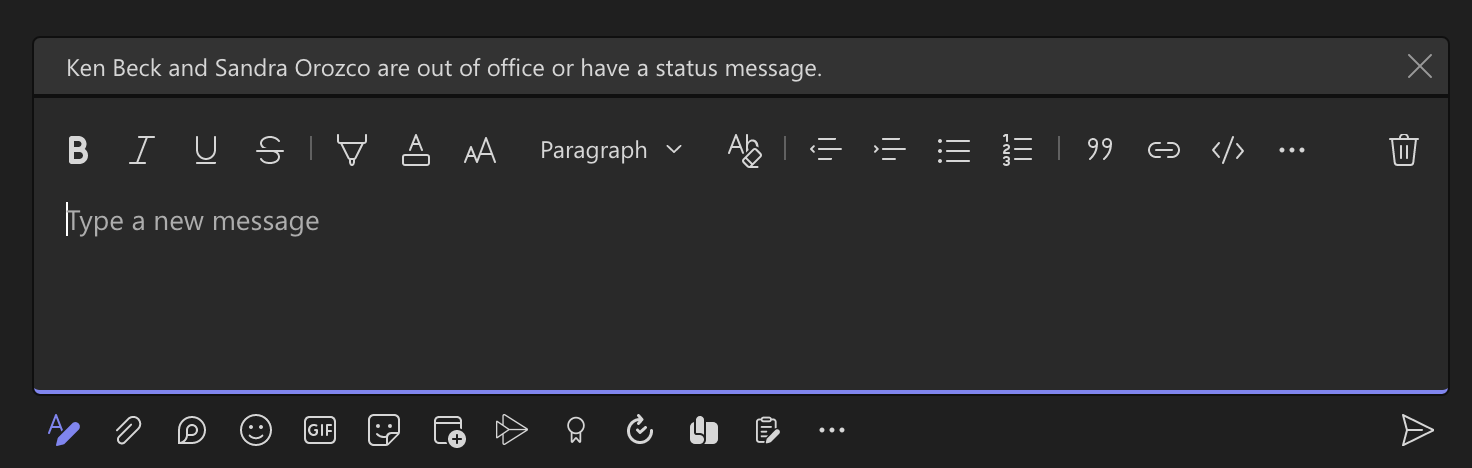Attach a file with paperclip icon

[x=127, y=431]
